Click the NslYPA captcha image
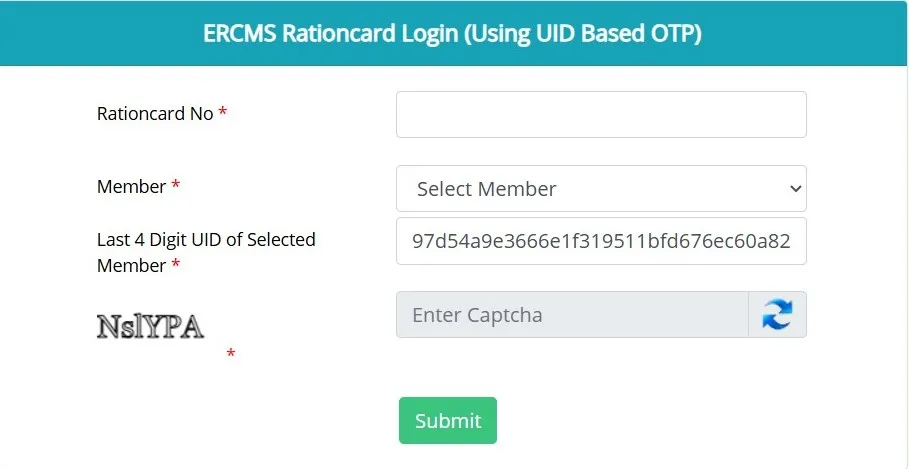 click(x=150, y=325)
